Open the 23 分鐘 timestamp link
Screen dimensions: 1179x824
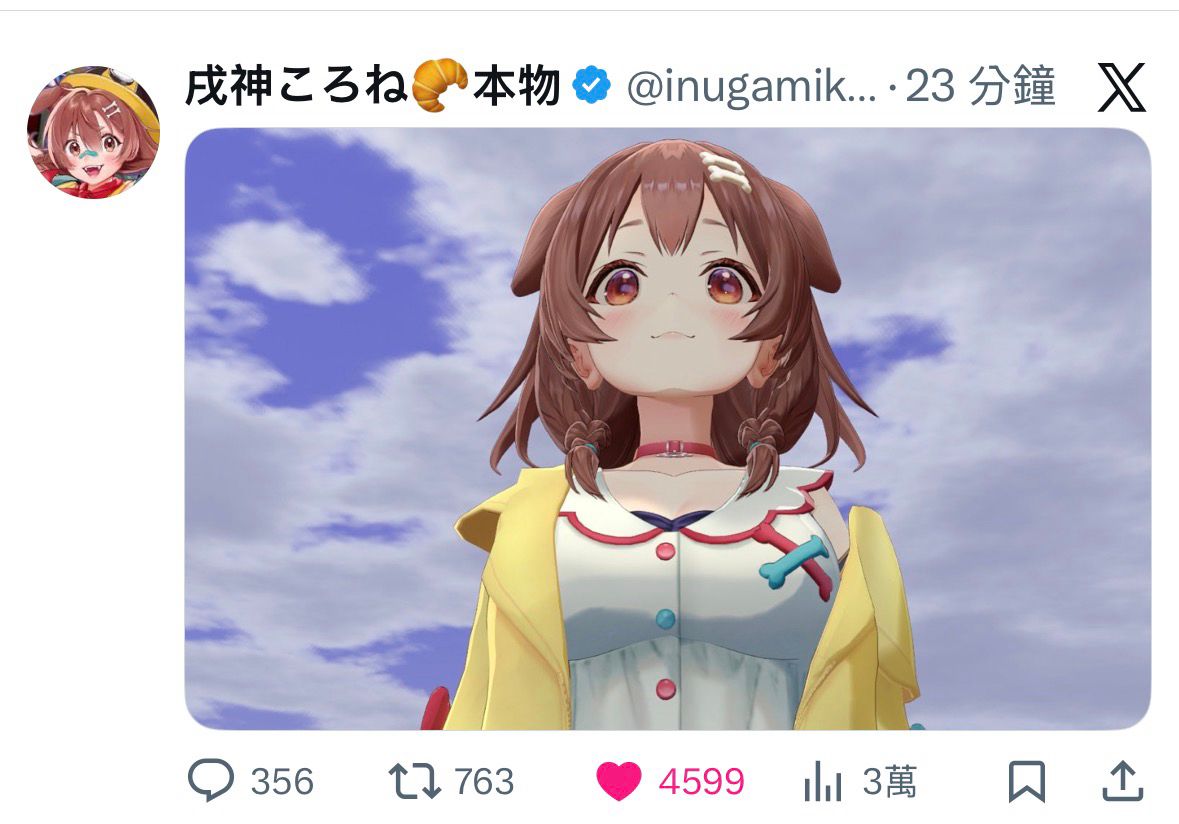point(980,85)
